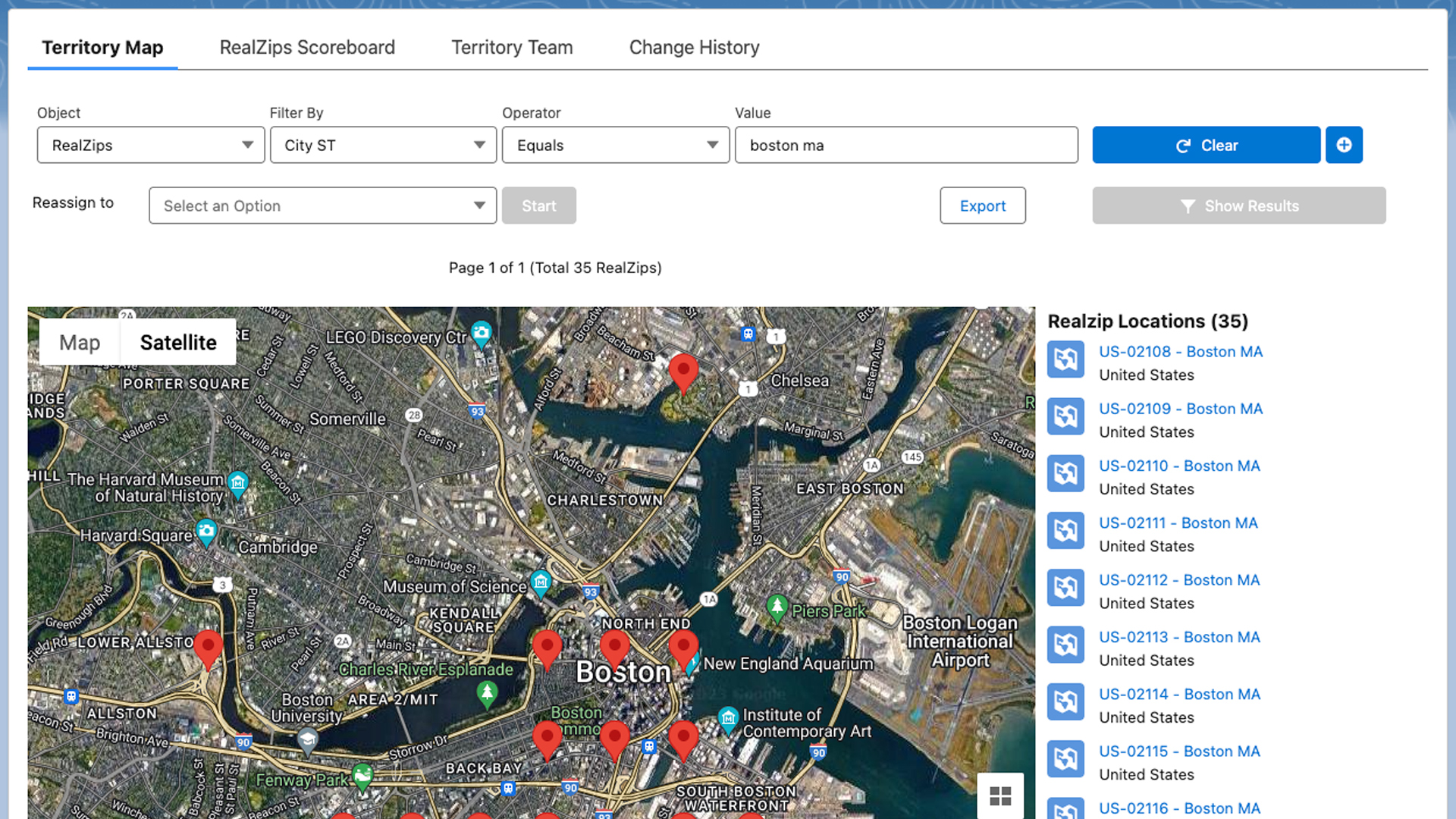Click the Museum of Science map marker

click(540, 582)
